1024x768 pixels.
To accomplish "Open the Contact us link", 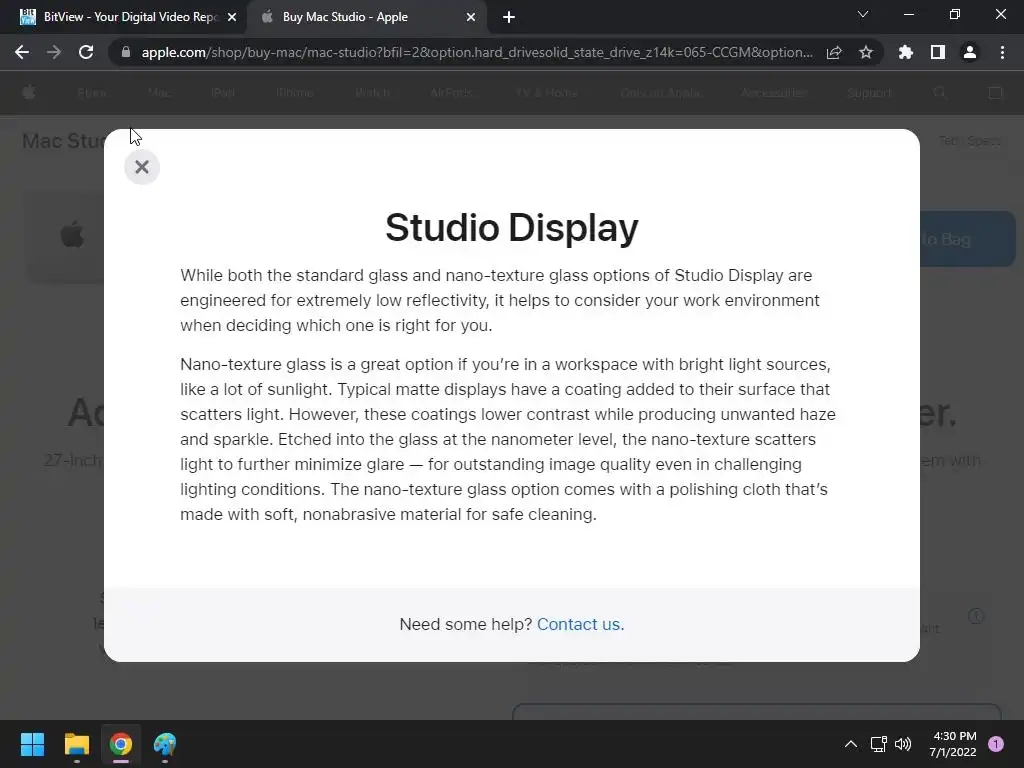I will coord(581,624).
